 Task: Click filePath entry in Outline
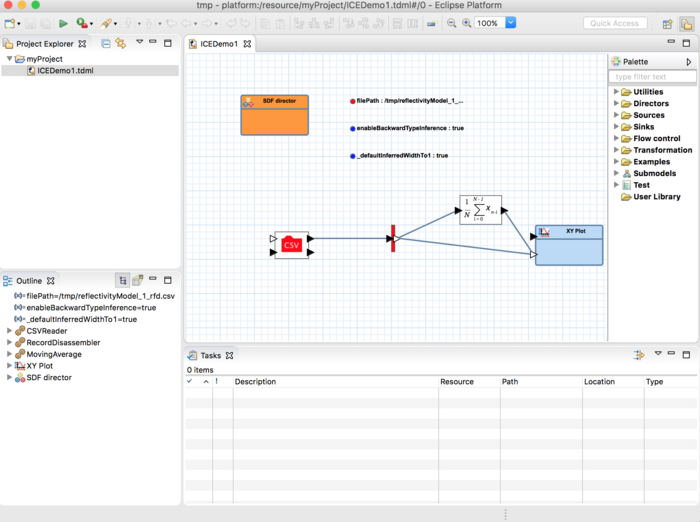(x=94, y=296)
